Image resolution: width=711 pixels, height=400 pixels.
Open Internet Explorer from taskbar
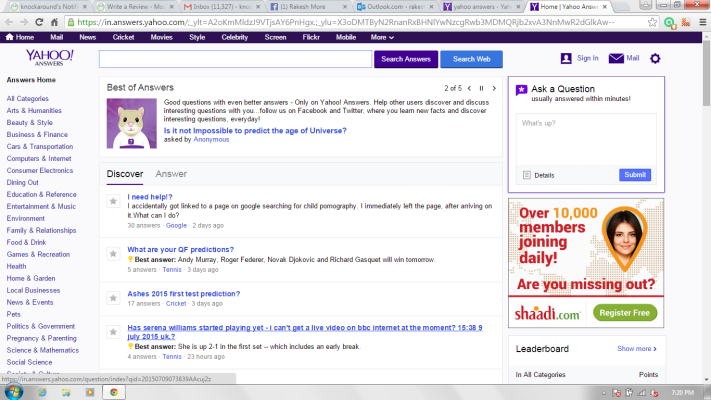42,392
